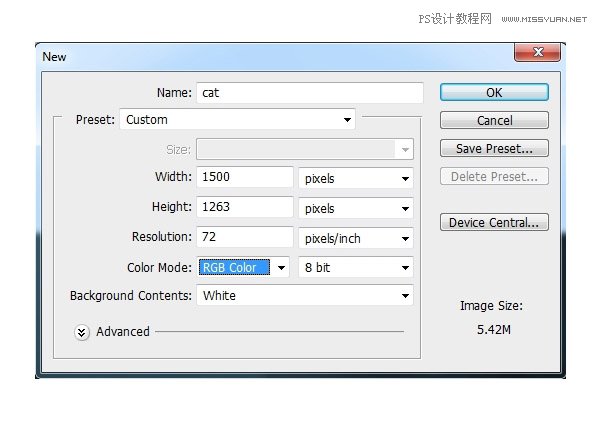Expand the Advanced section chevron
The image size is (600, 421).
coord(82,332)
